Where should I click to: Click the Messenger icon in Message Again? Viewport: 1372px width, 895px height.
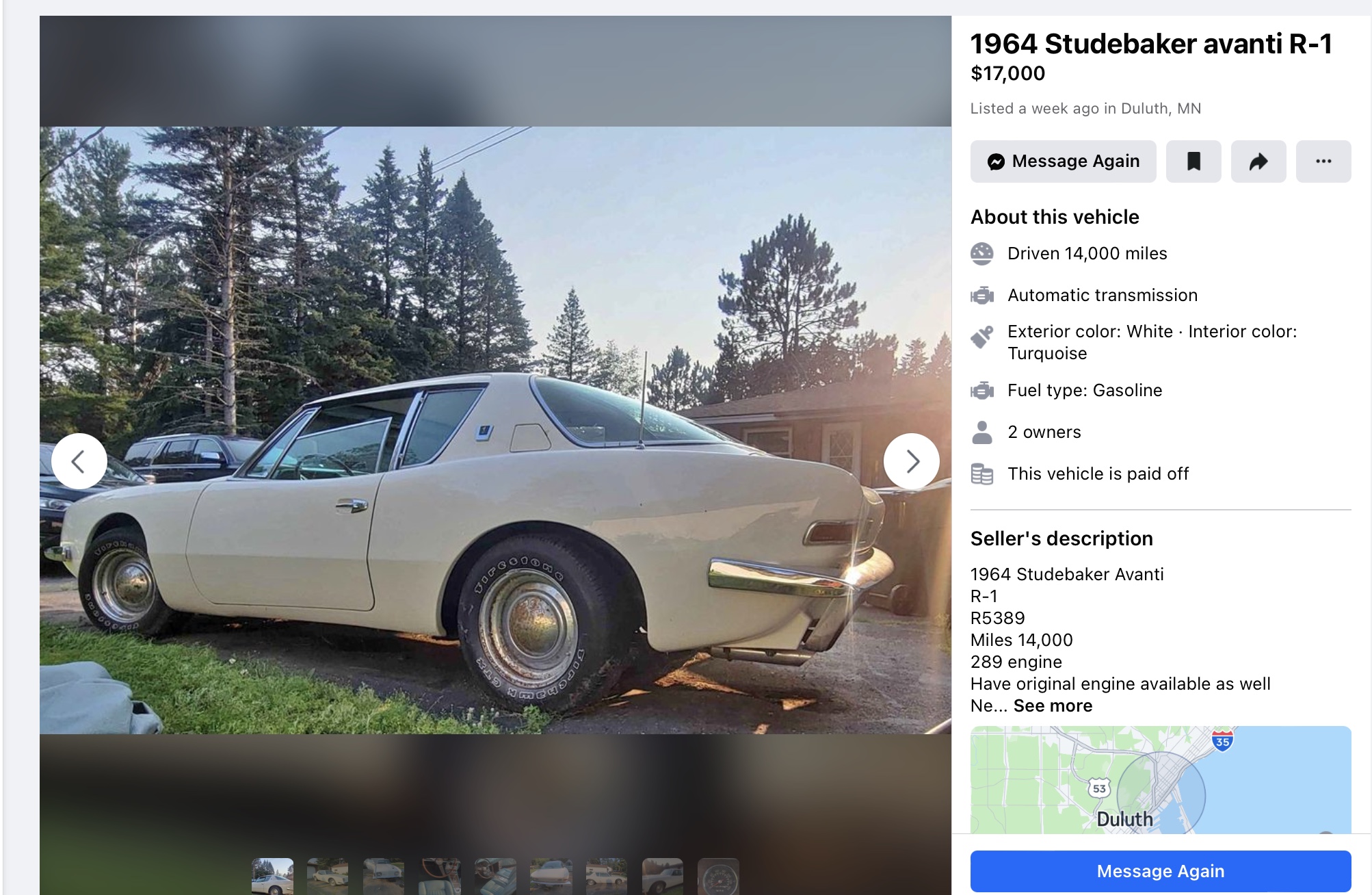pyautogui.click(x=996, y=162)
